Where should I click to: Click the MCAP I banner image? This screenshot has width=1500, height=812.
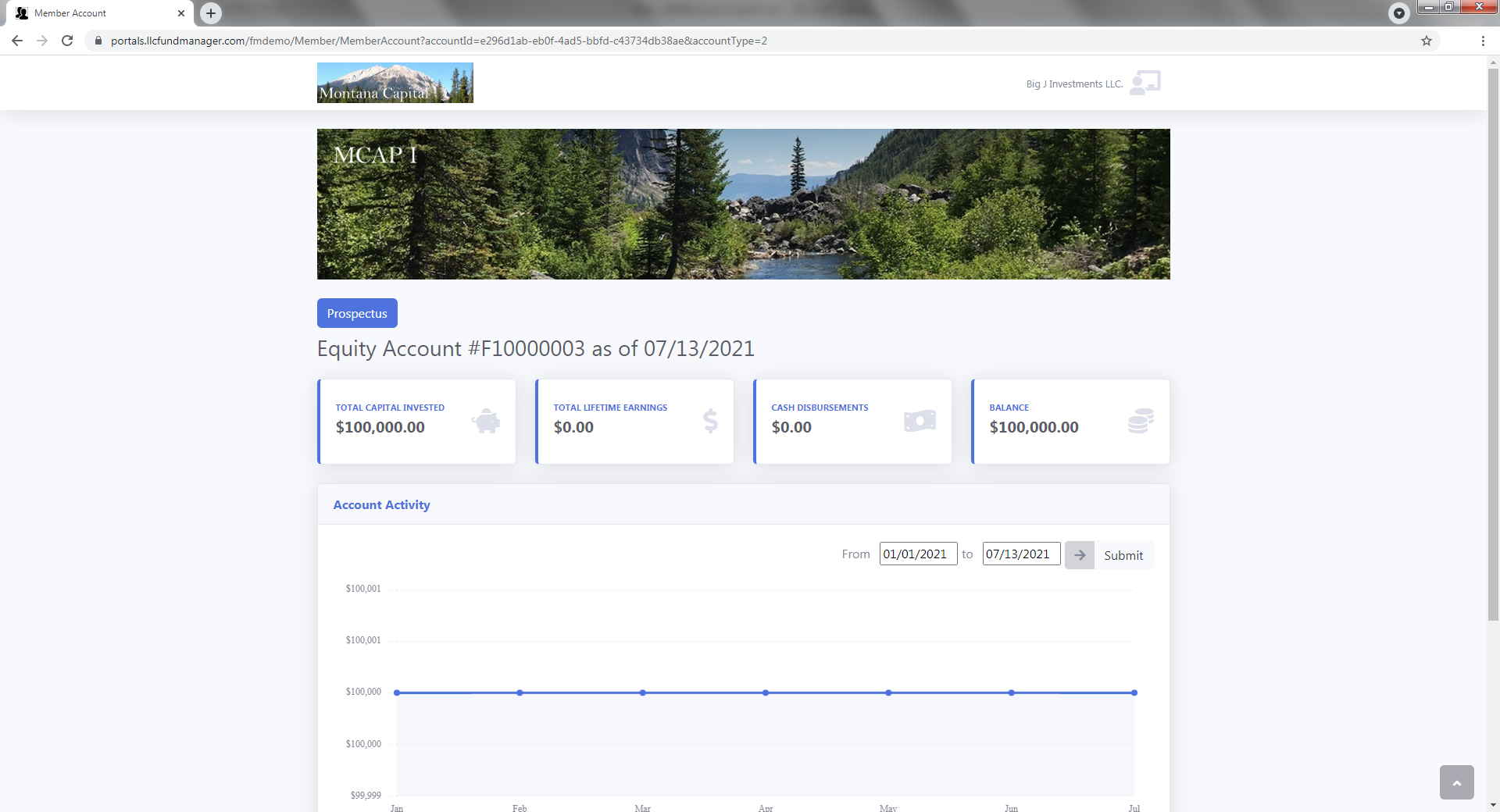pos(743,204)
